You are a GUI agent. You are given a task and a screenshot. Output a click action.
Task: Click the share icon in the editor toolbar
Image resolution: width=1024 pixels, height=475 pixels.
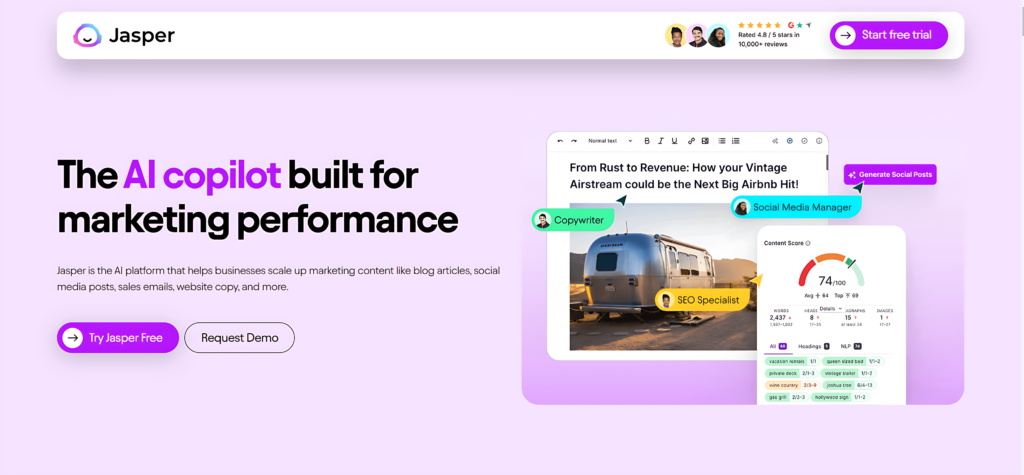pyautogui.click(x=775, y=141)
